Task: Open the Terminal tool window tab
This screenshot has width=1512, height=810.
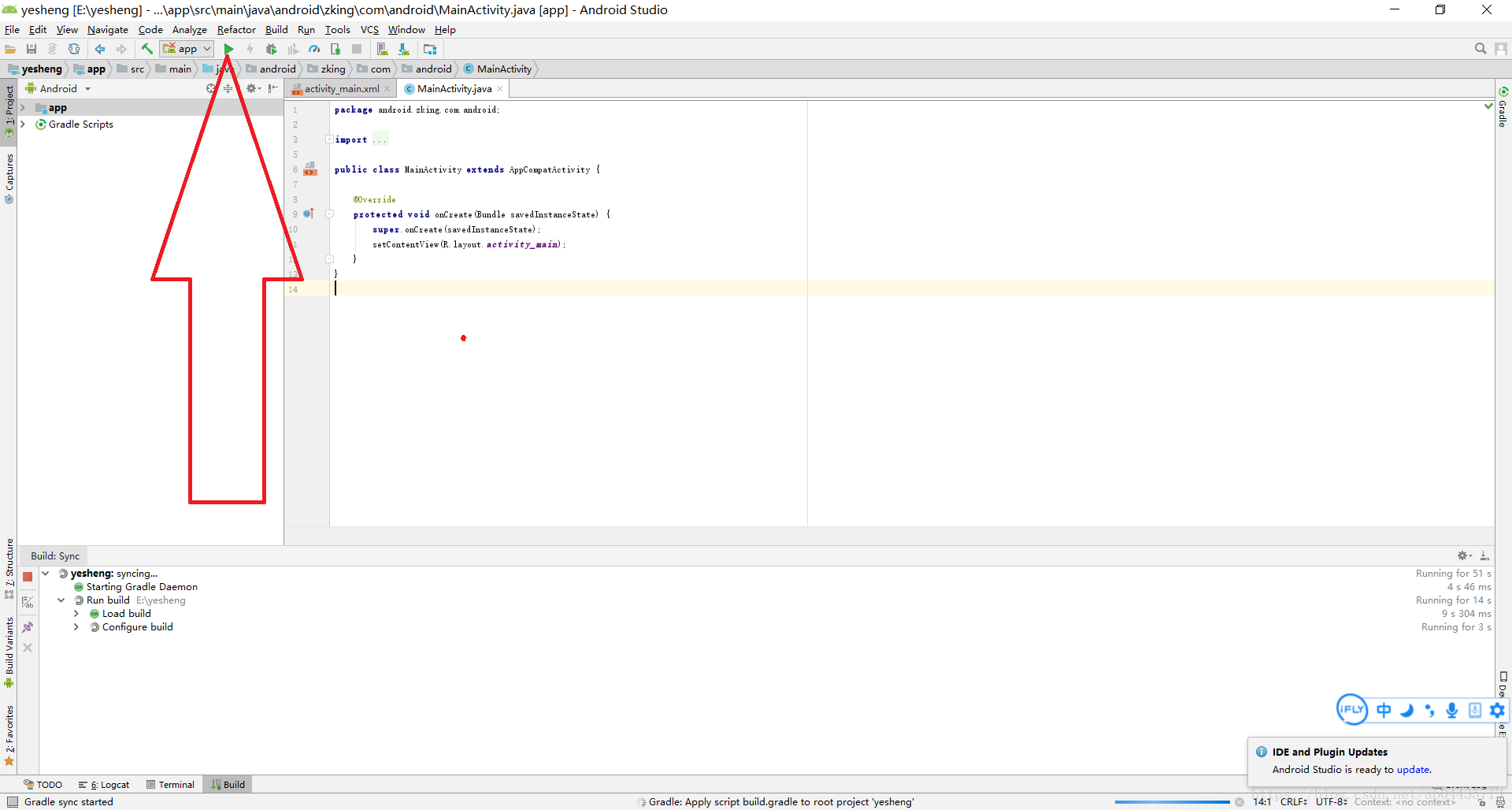Action: (171, 785)
